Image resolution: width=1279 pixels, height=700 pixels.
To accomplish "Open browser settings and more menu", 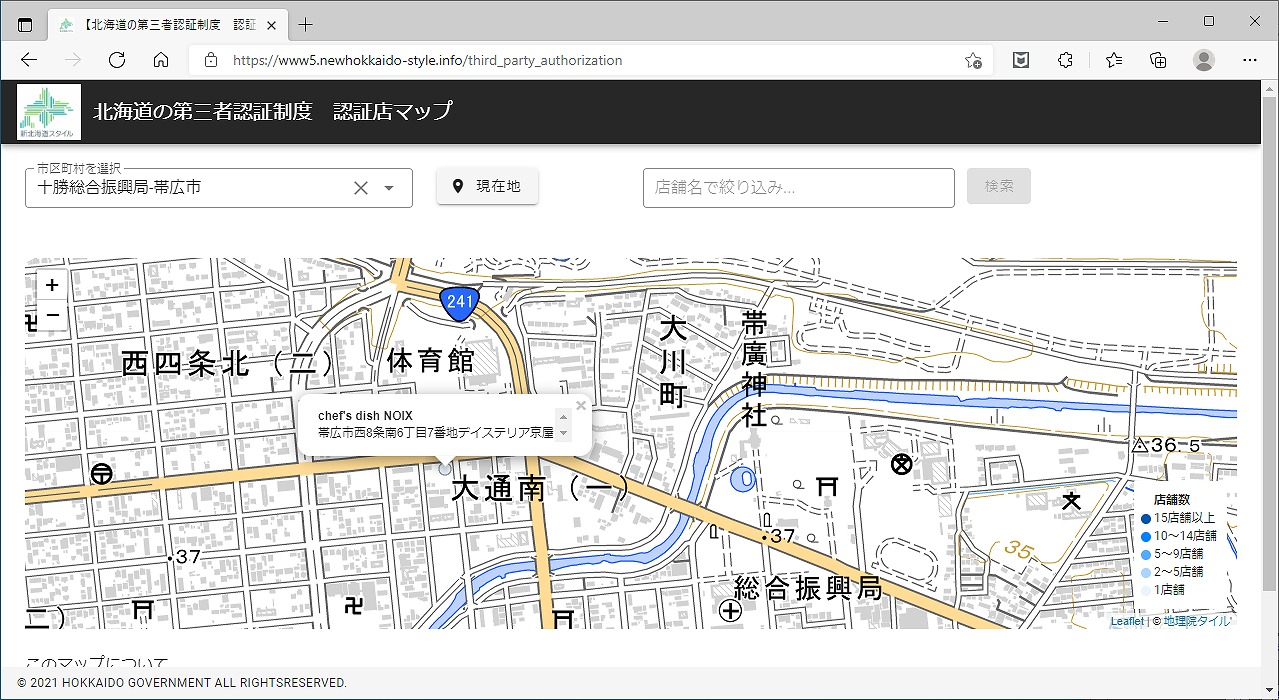I will click(1250, 60).
